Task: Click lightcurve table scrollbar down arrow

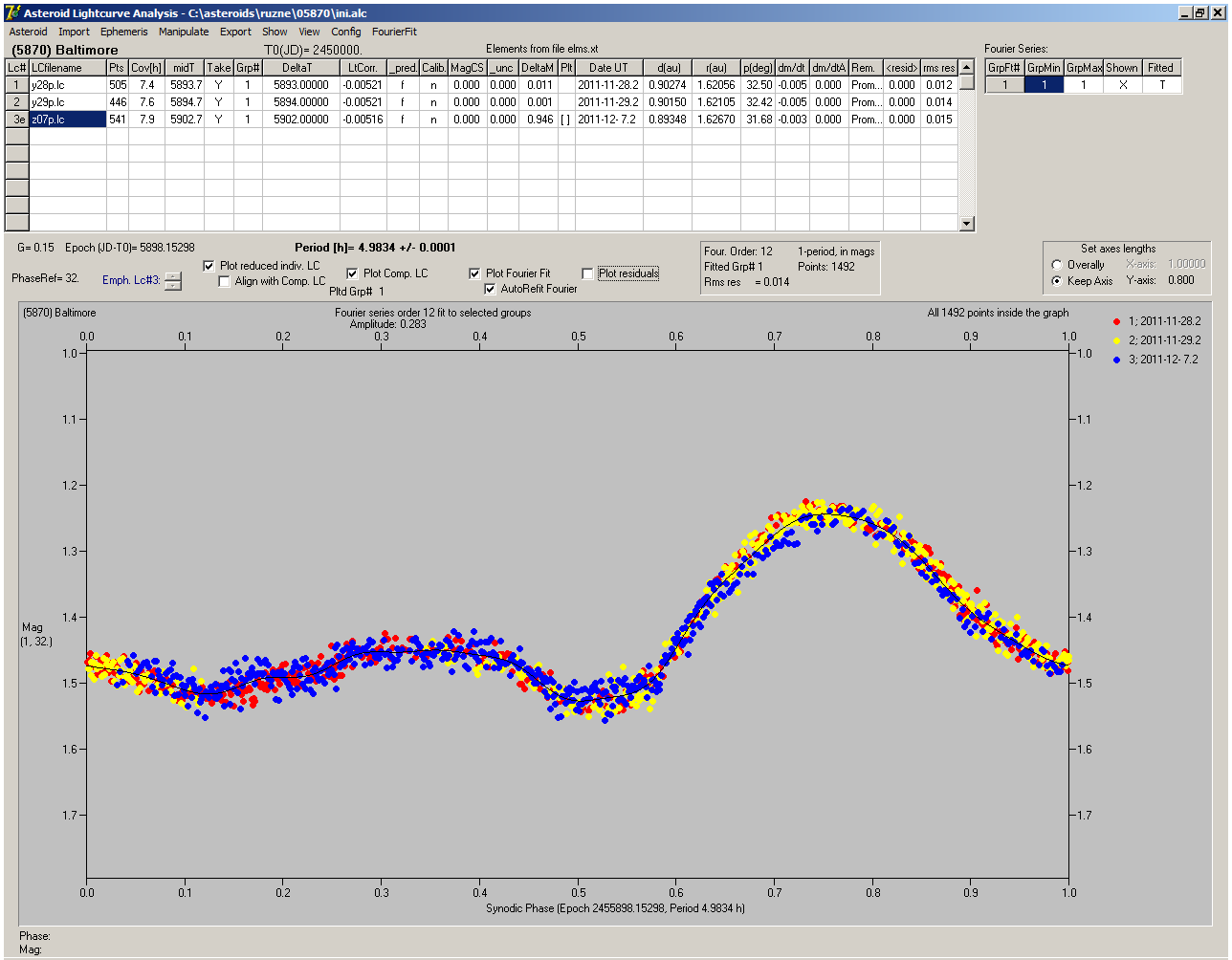Action: (x=967, y=224)
